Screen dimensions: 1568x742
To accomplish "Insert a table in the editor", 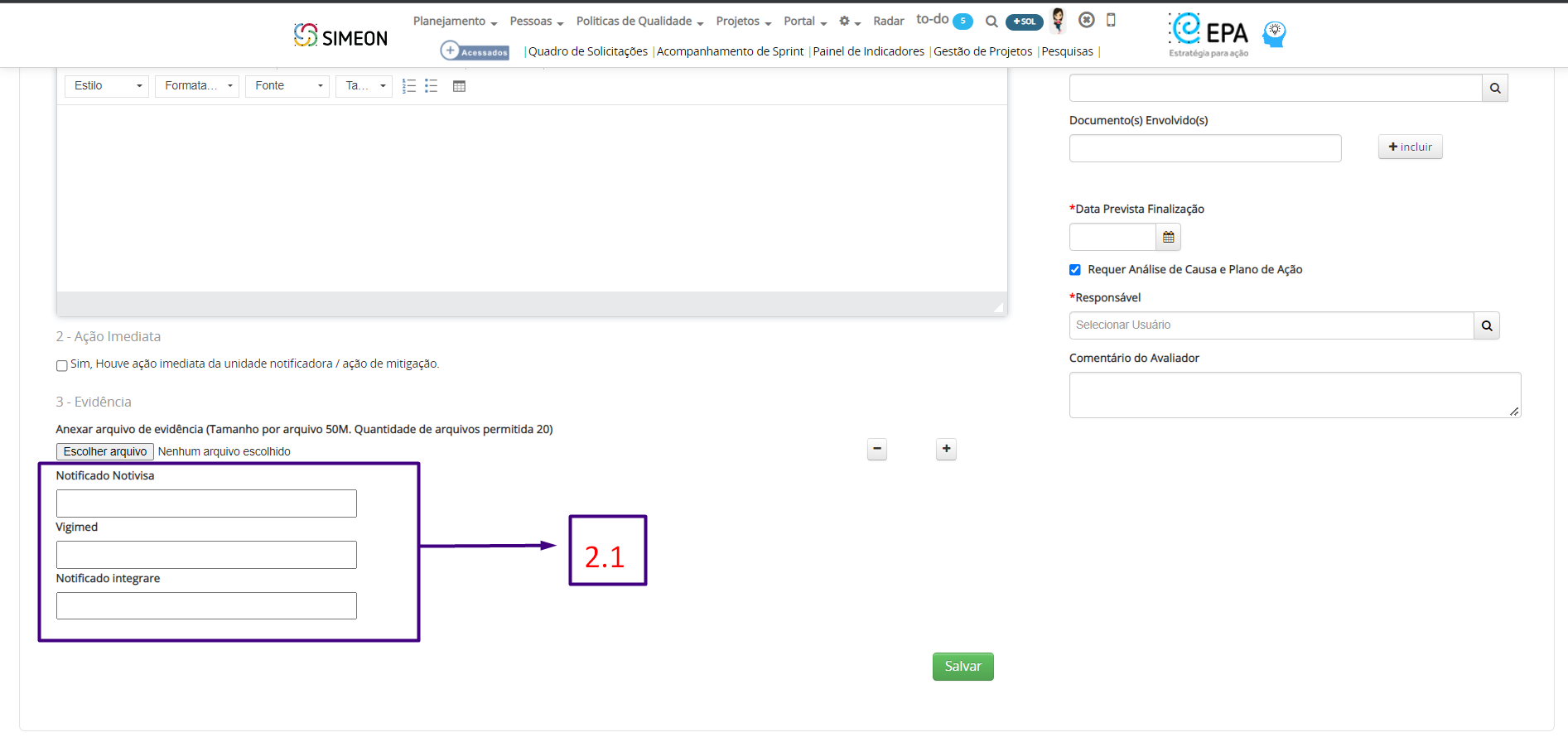I will 460,86.
